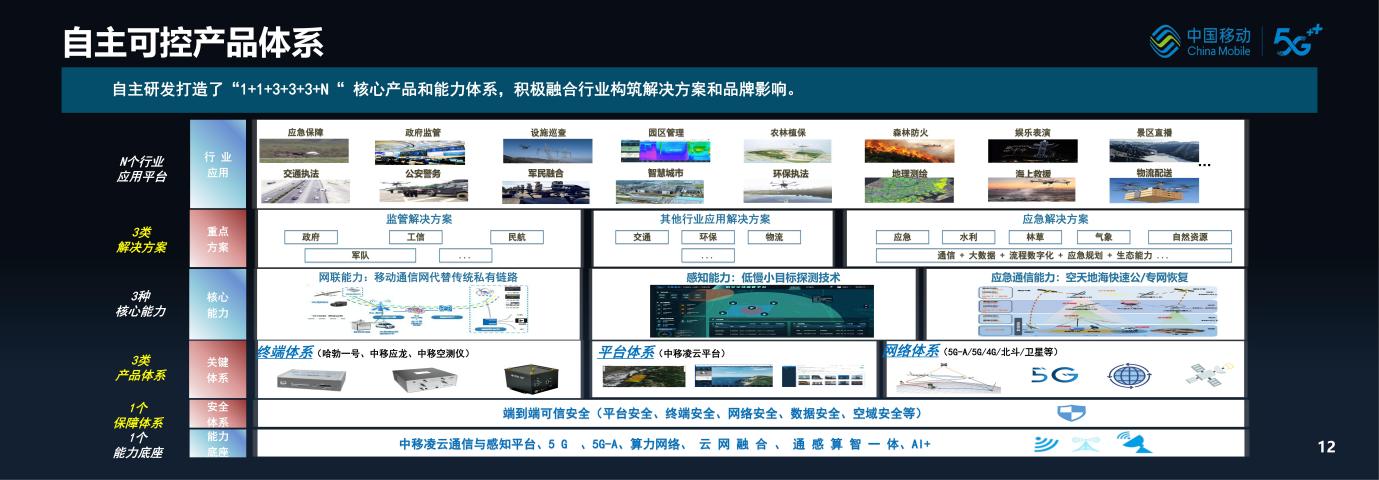
Task: Select the 重点方案 layer block
Action: click(x=218, y=239)
